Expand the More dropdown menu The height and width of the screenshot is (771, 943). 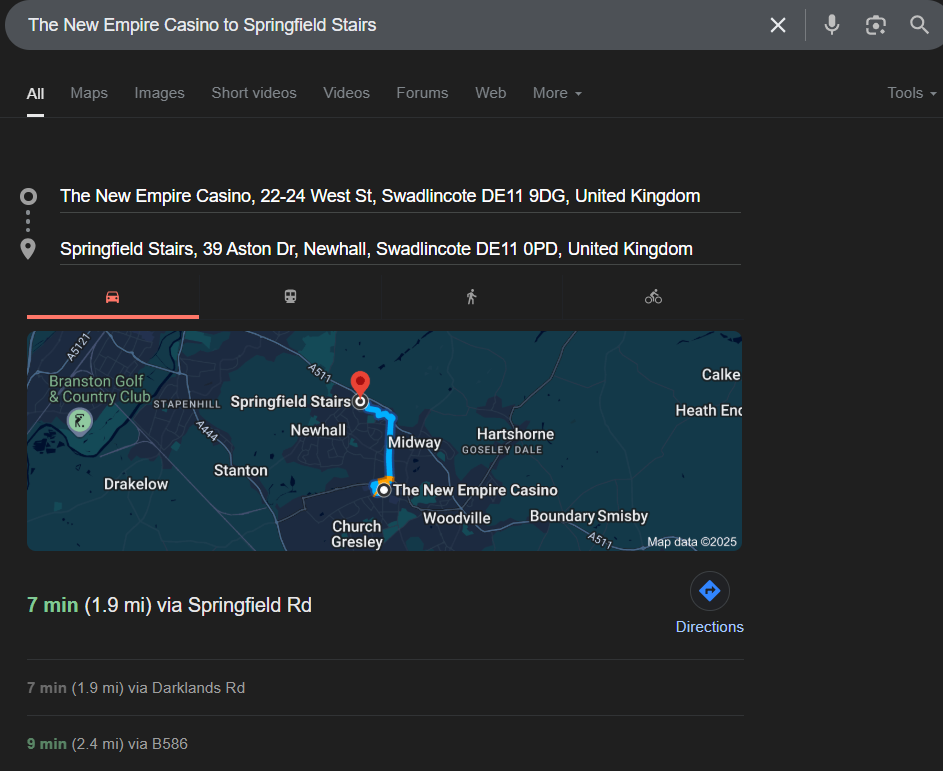557,93
